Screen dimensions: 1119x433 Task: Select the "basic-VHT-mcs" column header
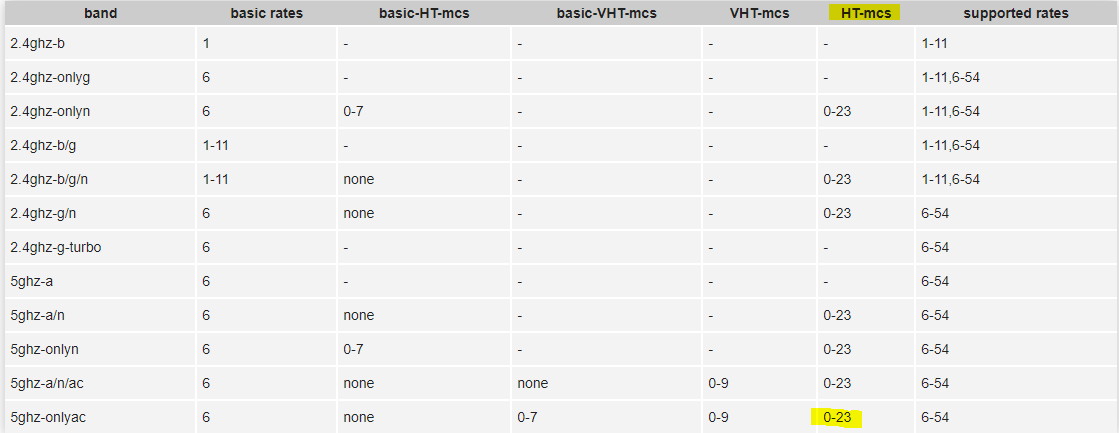pyautogui.click(x=606, y=13)
